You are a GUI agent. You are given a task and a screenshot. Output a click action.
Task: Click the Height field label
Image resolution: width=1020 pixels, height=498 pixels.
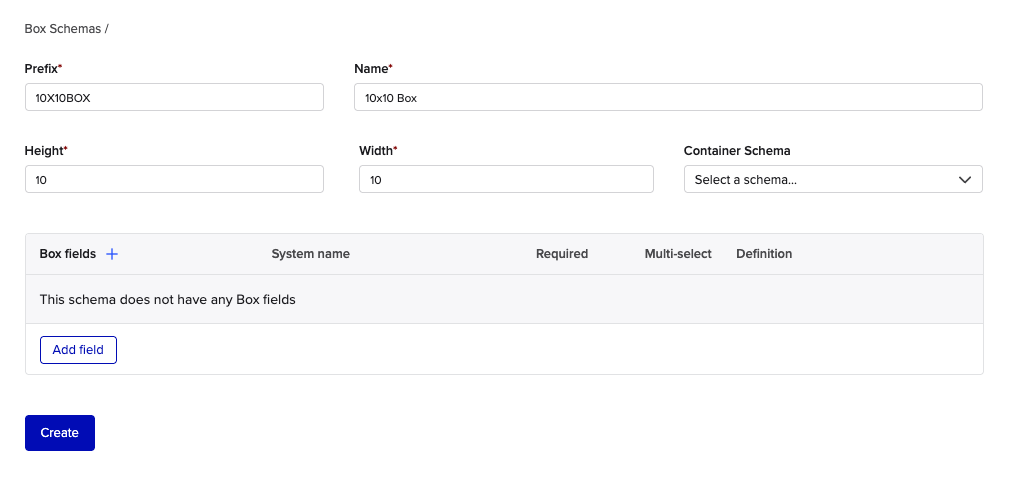click(x=44, y=151)
